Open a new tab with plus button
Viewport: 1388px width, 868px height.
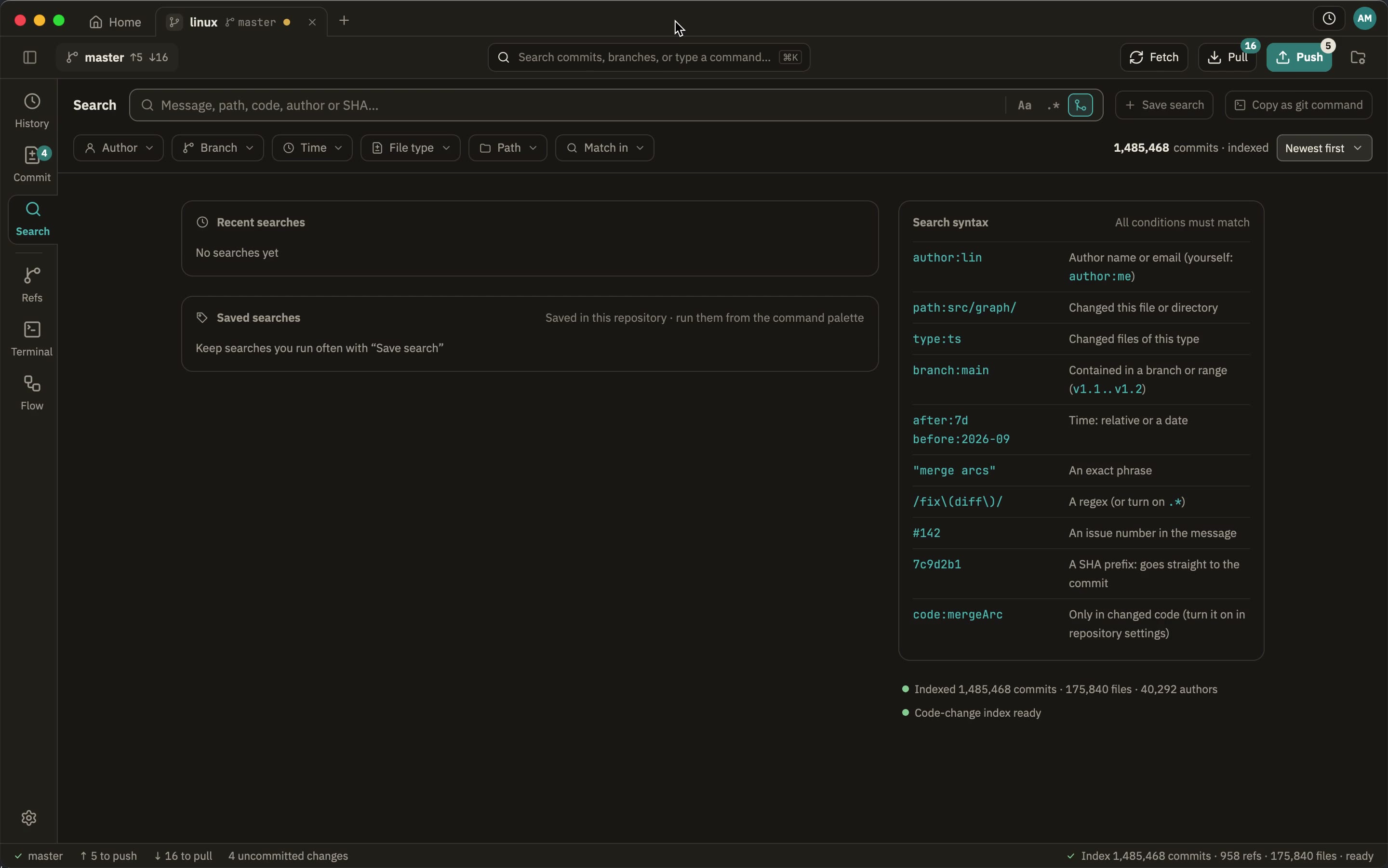(x=344, y=21)
